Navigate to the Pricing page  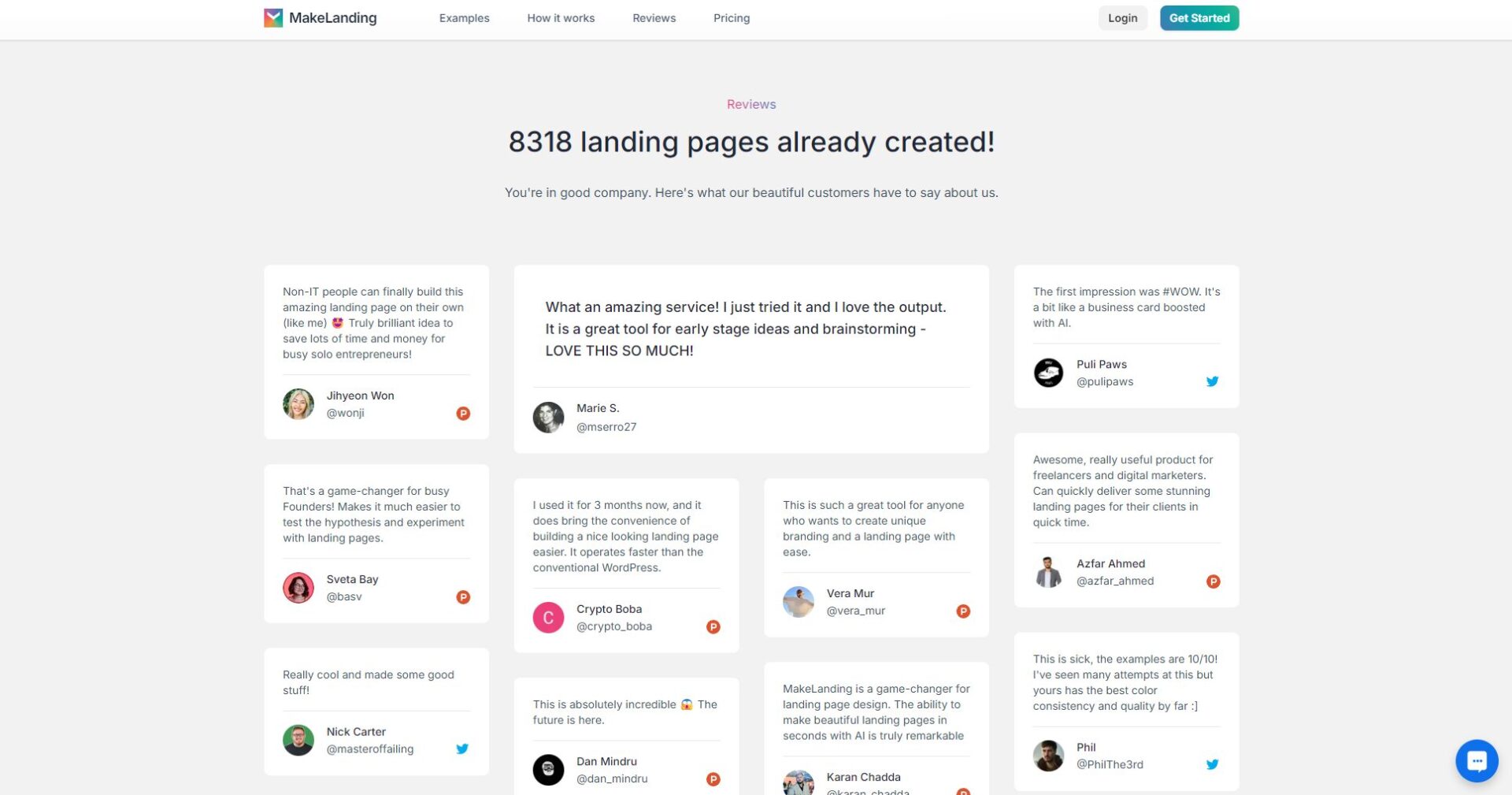(x=731, y=18)
